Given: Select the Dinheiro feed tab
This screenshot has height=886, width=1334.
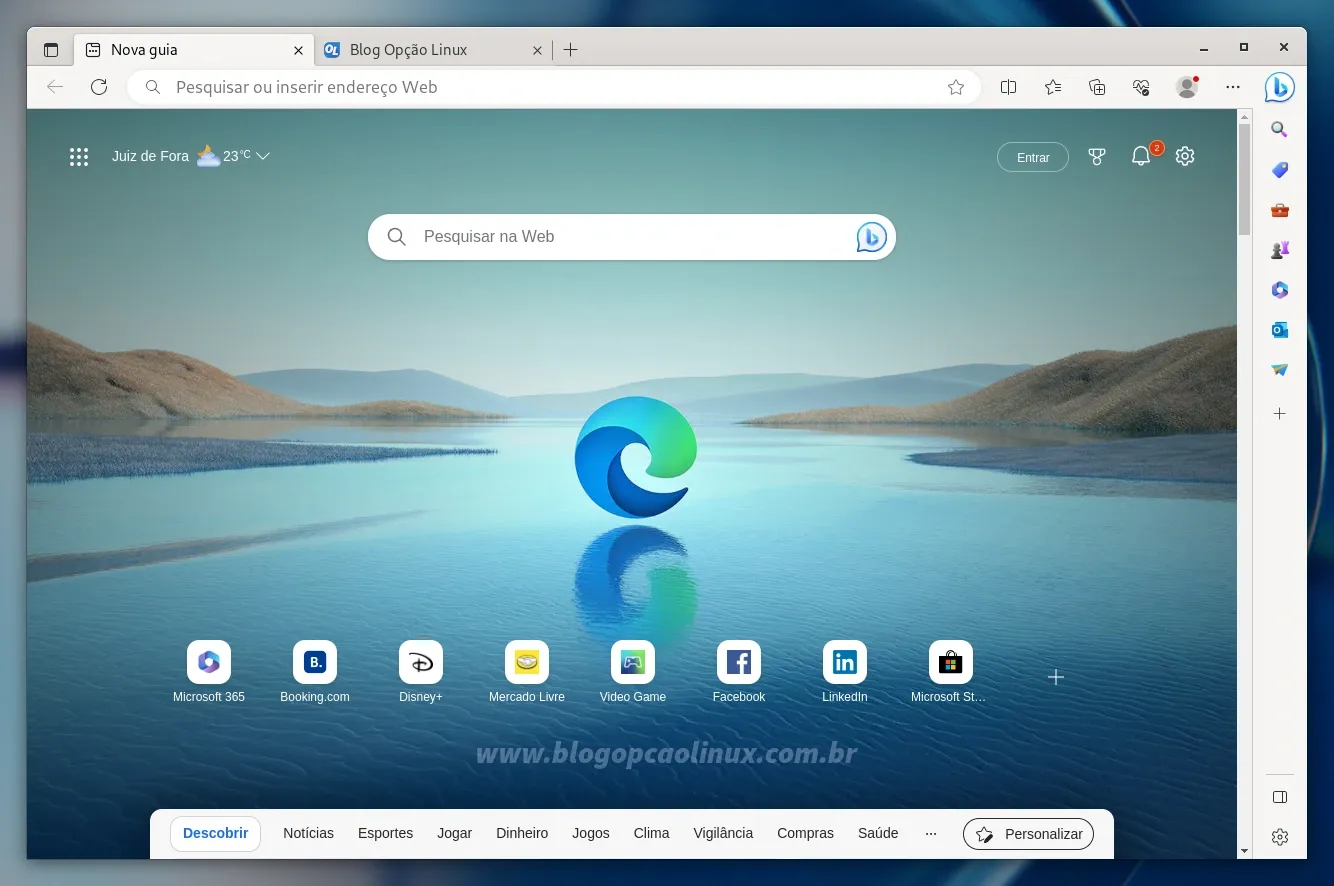Looking at the screenshot, I should click(x=522, y=833).
